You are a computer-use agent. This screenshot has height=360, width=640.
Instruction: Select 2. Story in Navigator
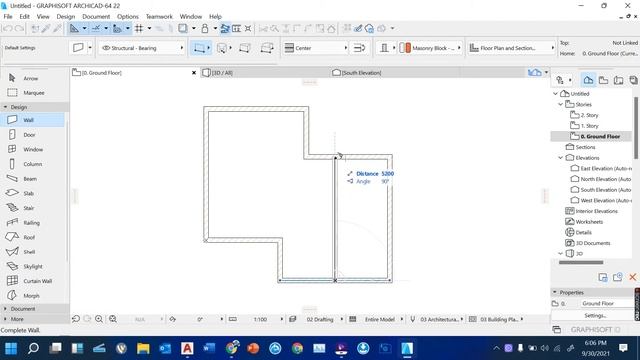pyautogui.click(x=589, y=115)
